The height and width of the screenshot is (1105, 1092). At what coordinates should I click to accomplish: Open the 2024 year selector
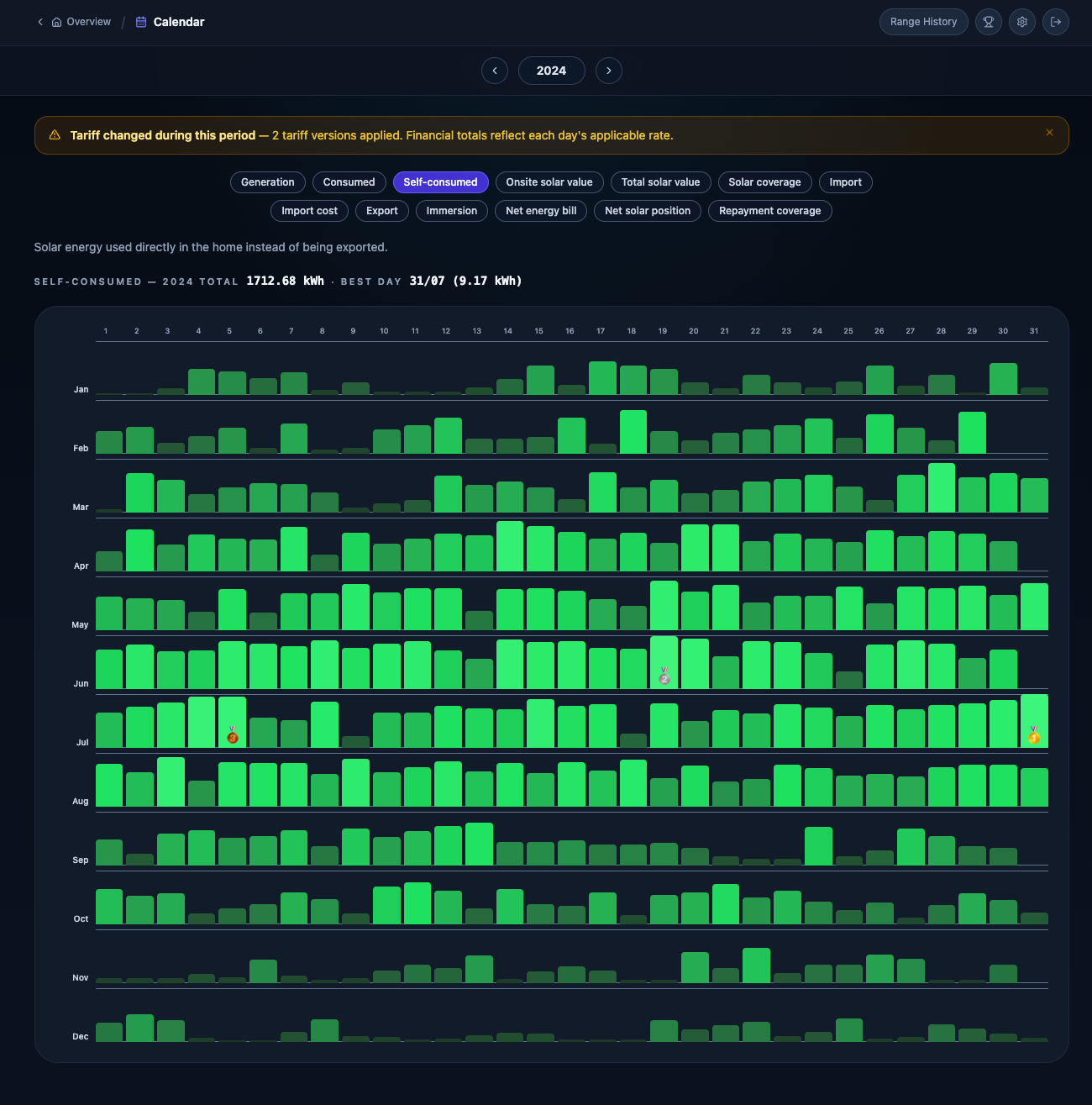coord(551,71)
